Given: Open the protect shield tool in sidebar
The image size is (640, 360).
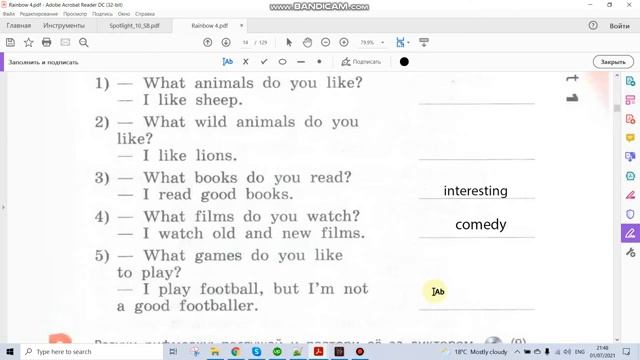Looking at the screenshot, I should click(x=630, y=214).
